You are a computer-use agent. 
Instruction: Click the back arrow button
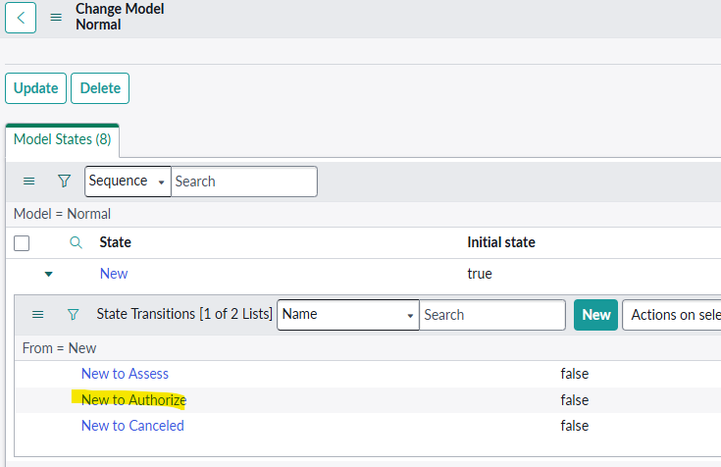20,17
